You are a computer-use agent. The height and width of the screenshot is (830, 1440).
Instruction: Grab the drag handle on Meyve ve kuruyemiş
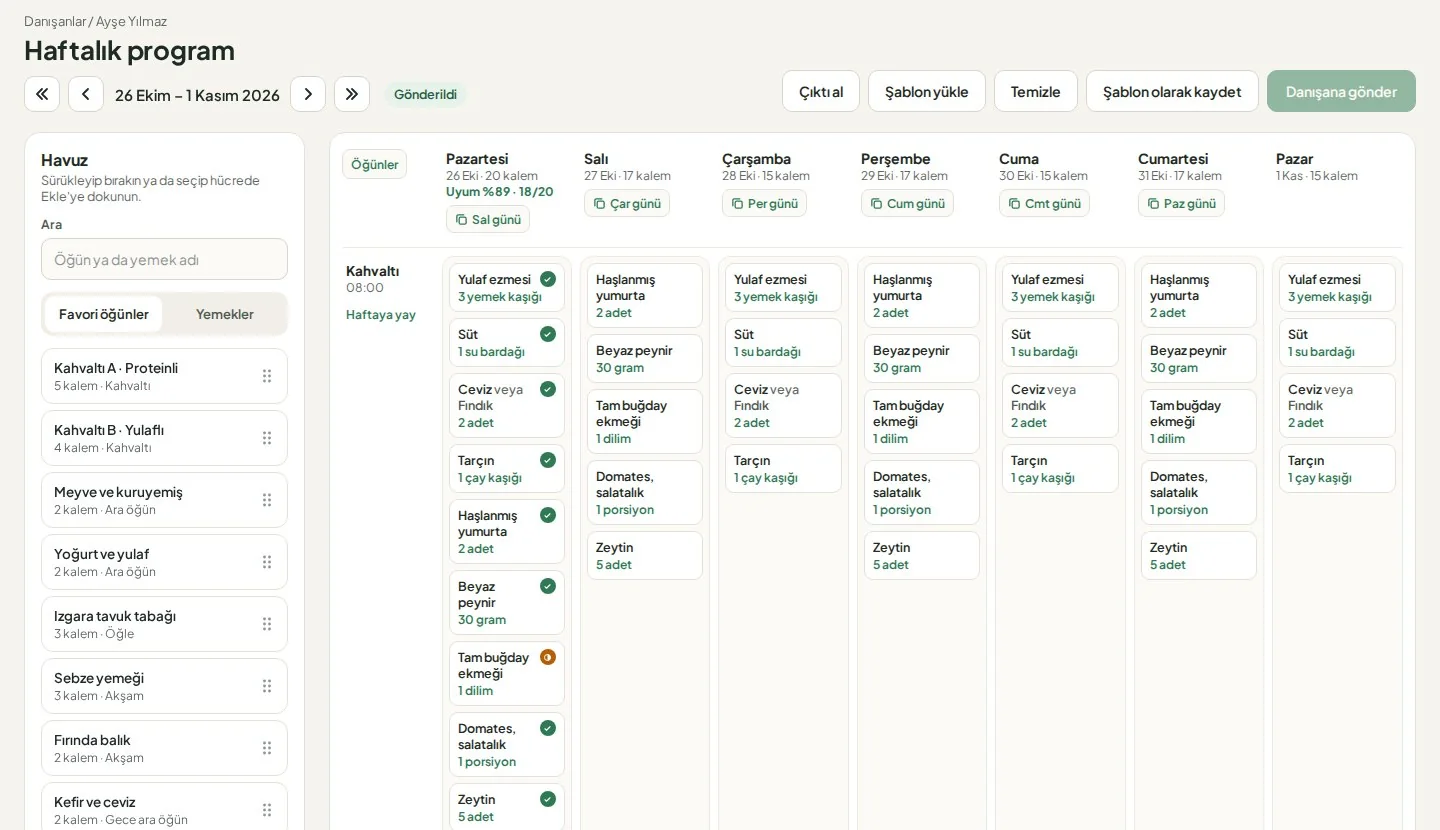tap(267, 500)
